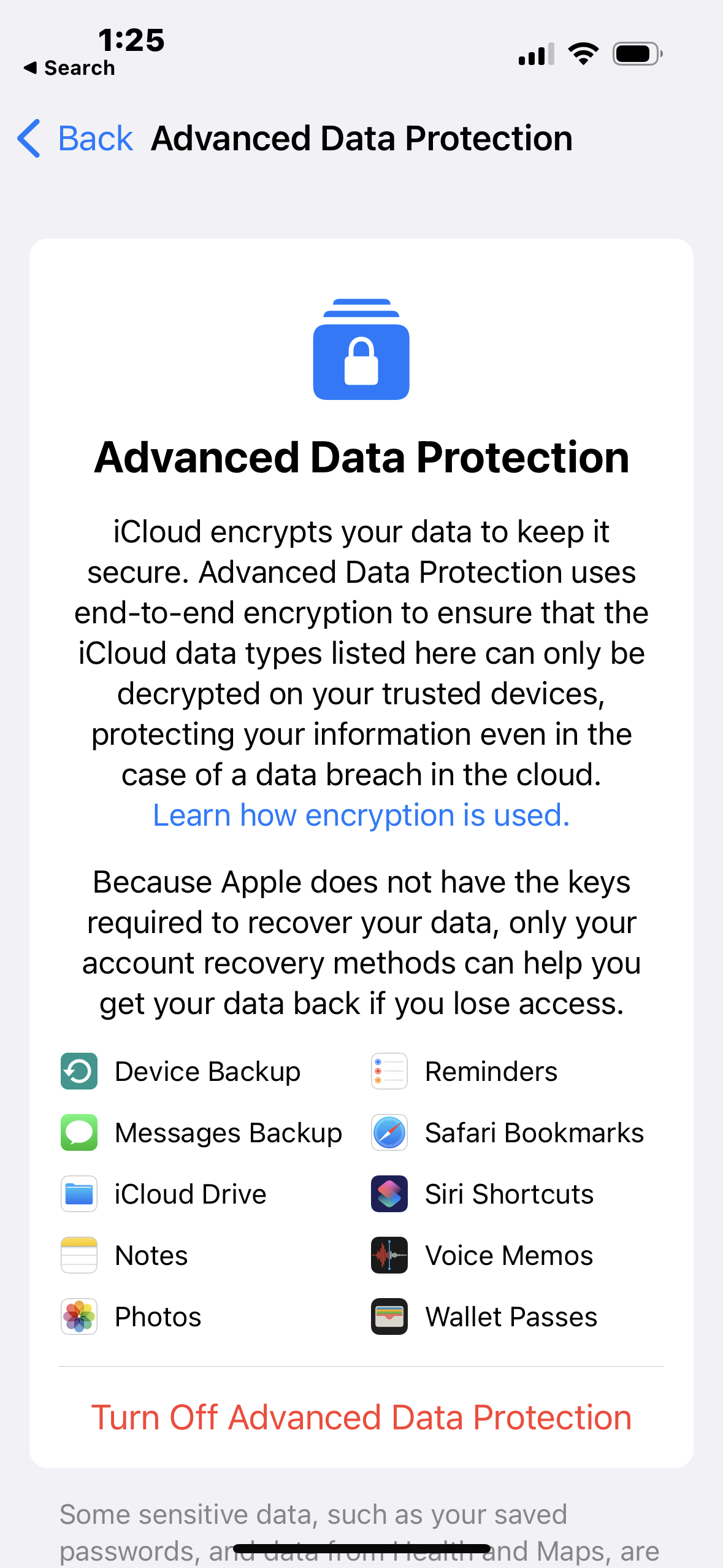Tap the Wallet Passes label
The image size is (723, 1568).
click(511, 1316)
